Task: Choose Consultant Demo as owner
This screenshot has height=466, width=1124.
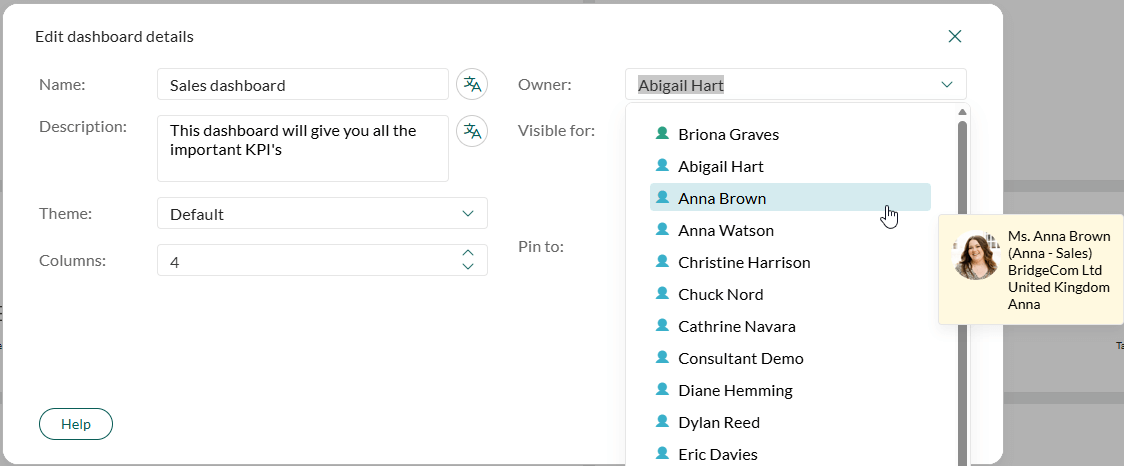Action: pos(790,358)
